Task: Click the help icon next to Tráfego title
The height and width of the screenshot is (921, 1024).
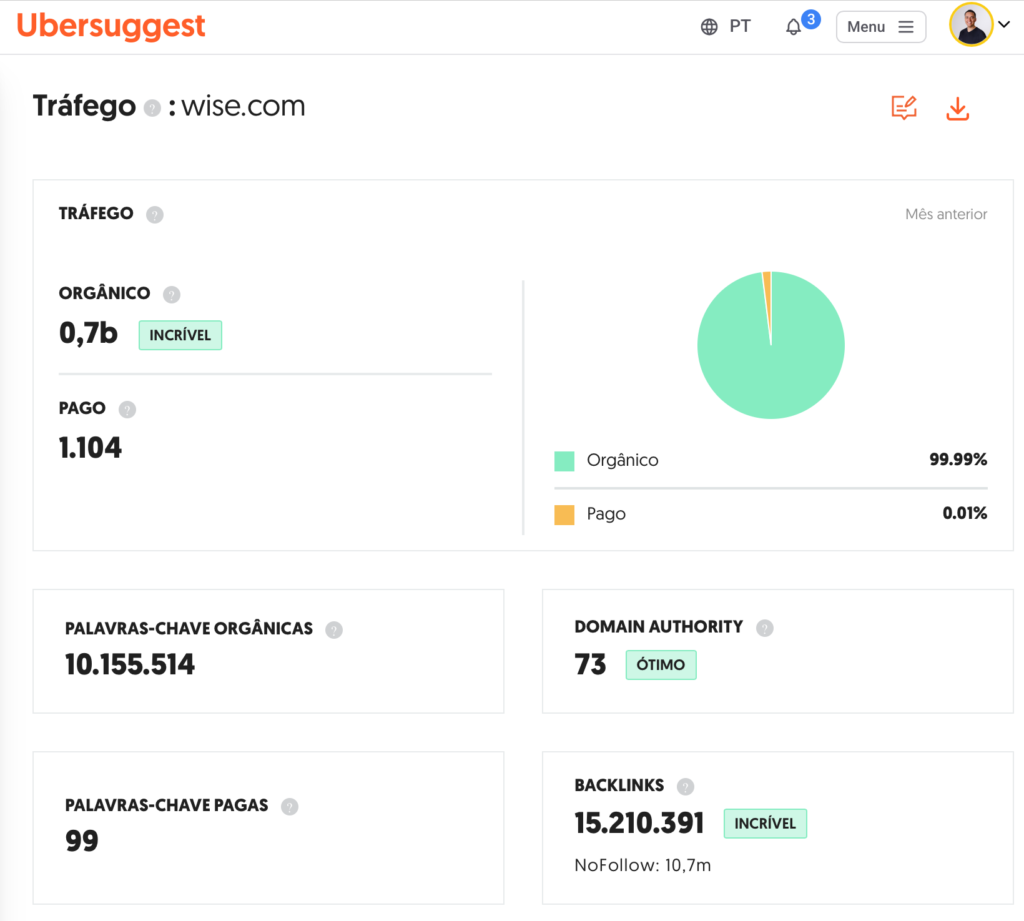Action: (x=152, y=108)
